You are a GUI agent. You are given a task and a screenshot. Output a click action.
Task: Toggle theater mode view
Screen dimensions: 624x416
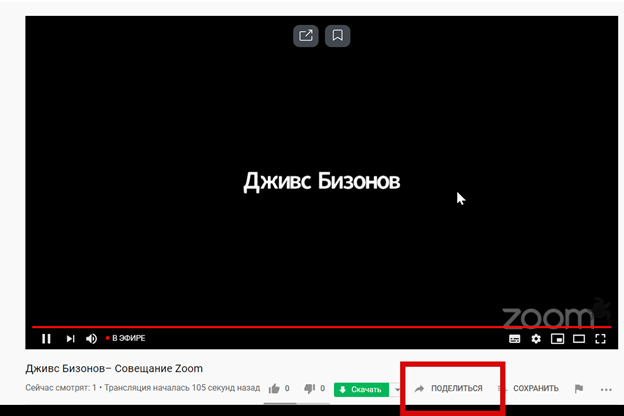tap(579, 339)
